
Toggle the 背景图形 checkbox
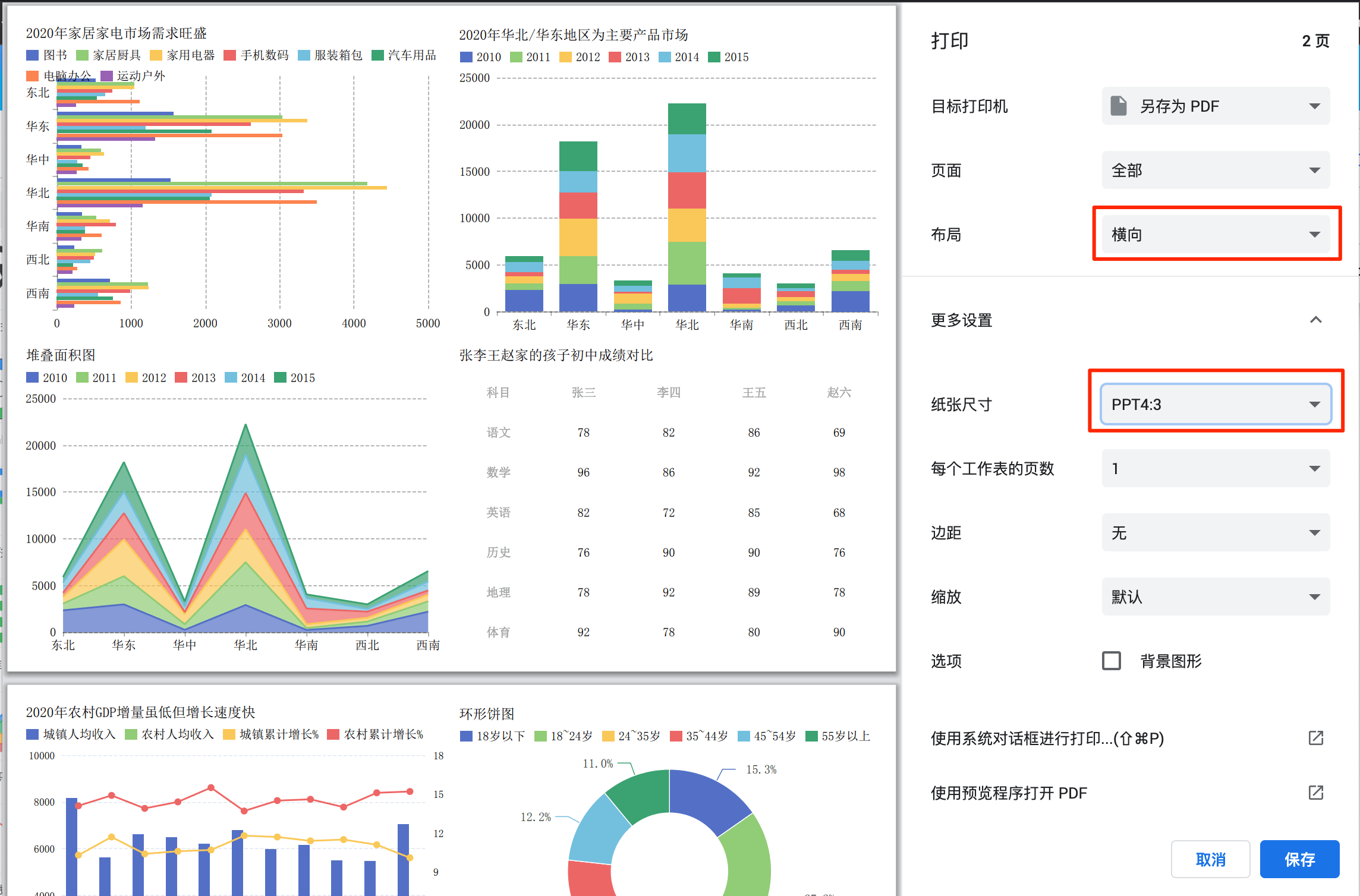point(1112,661)
